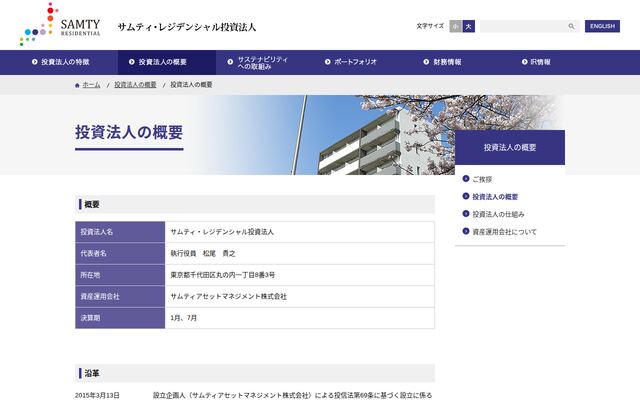Click the address 東京都千代田区丸の内一丁目8番3号

click(222, 275)
